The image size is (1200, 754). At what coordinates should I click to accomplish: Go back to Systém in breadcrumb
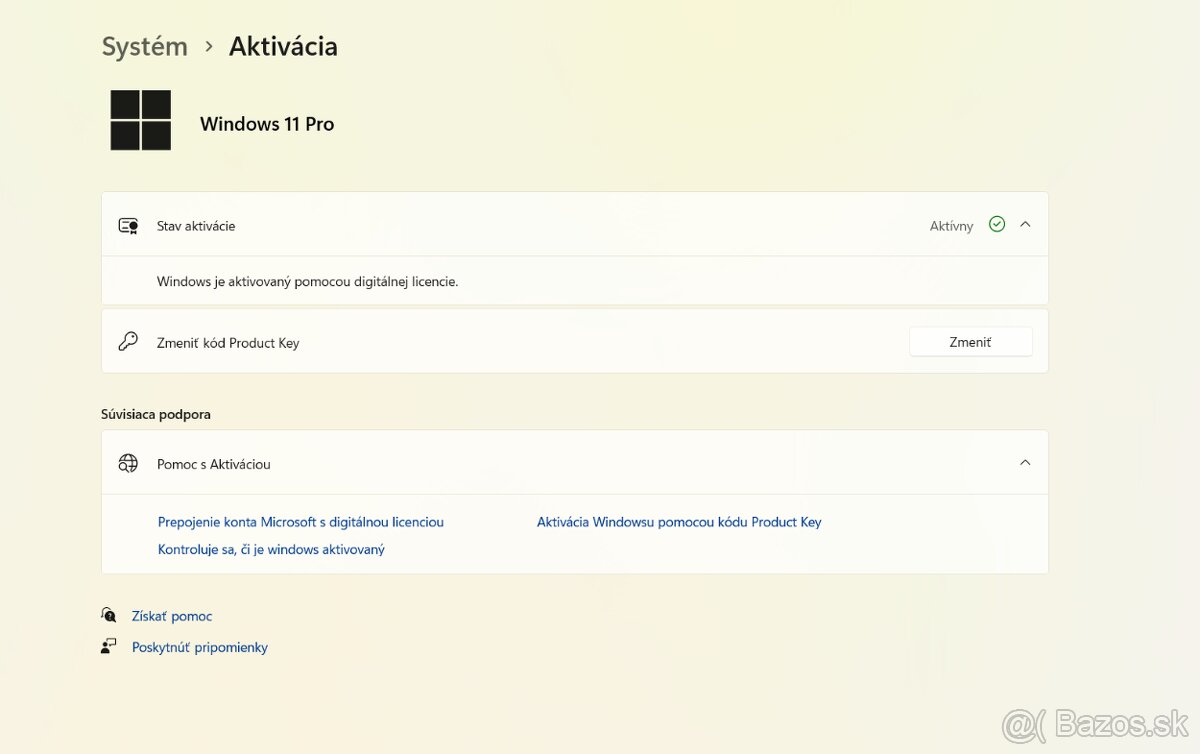pyautogui.click(x=145, y=47)
